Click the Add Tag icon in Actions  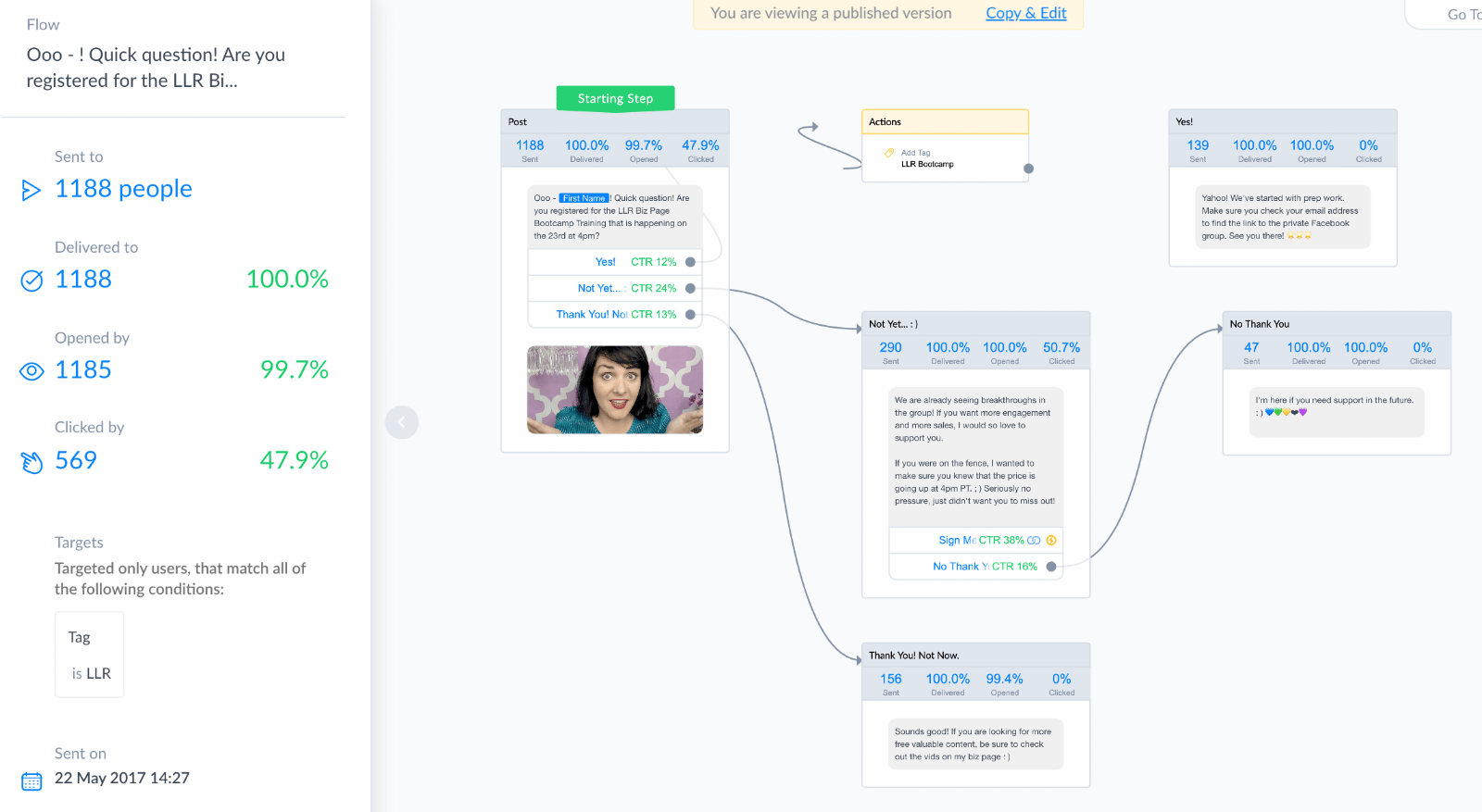click(889, 153)
